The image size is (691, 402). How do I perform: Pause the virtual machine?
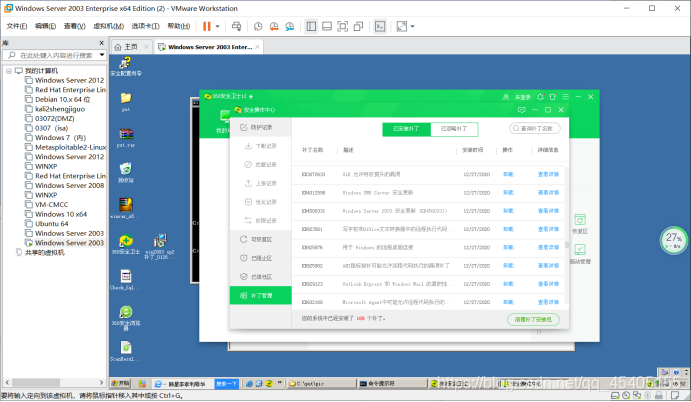coord(206,26)
